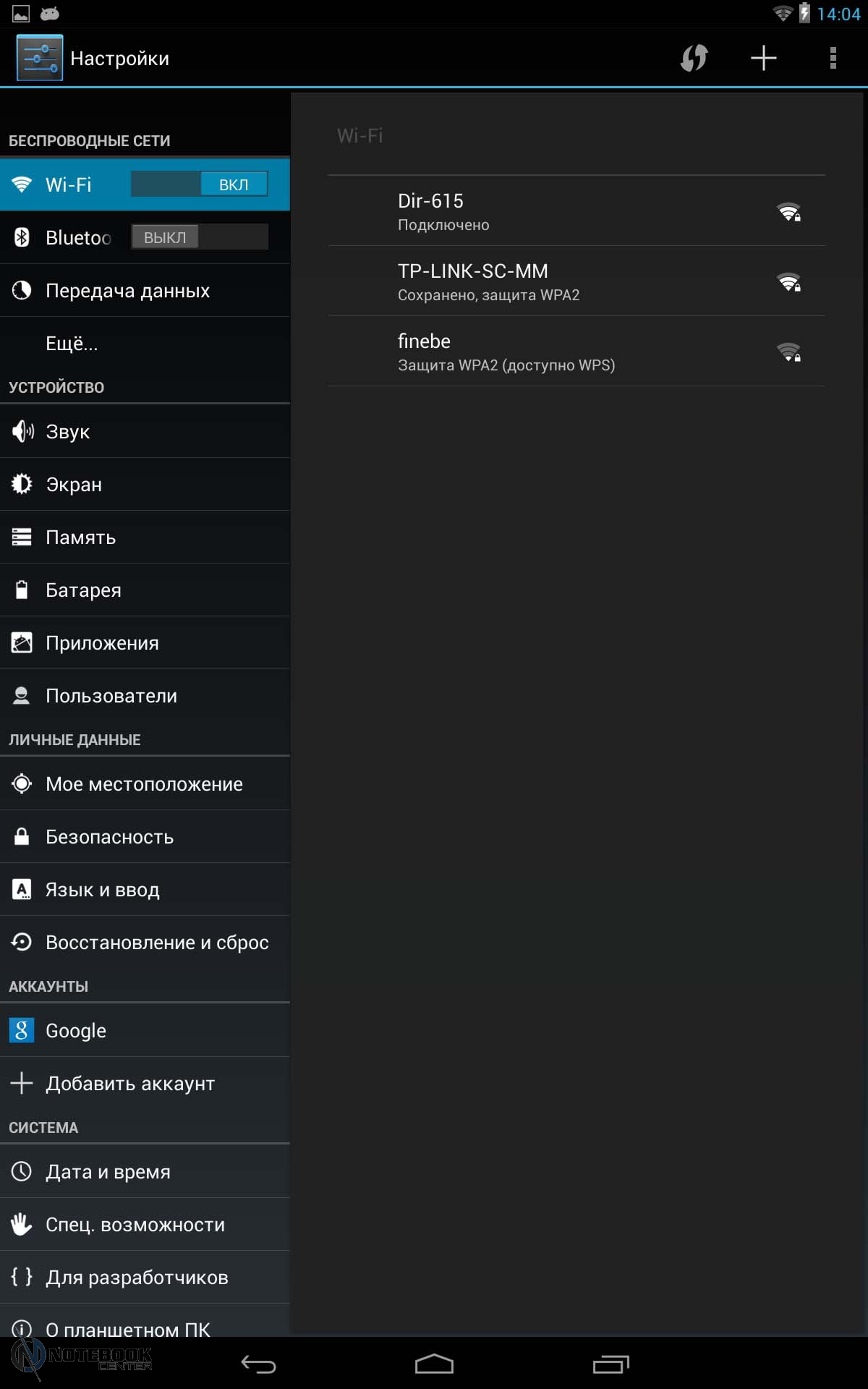Tap the signal icon for Dir-615
Screen dimensions: 868x1389
click(x=788, y=212)
